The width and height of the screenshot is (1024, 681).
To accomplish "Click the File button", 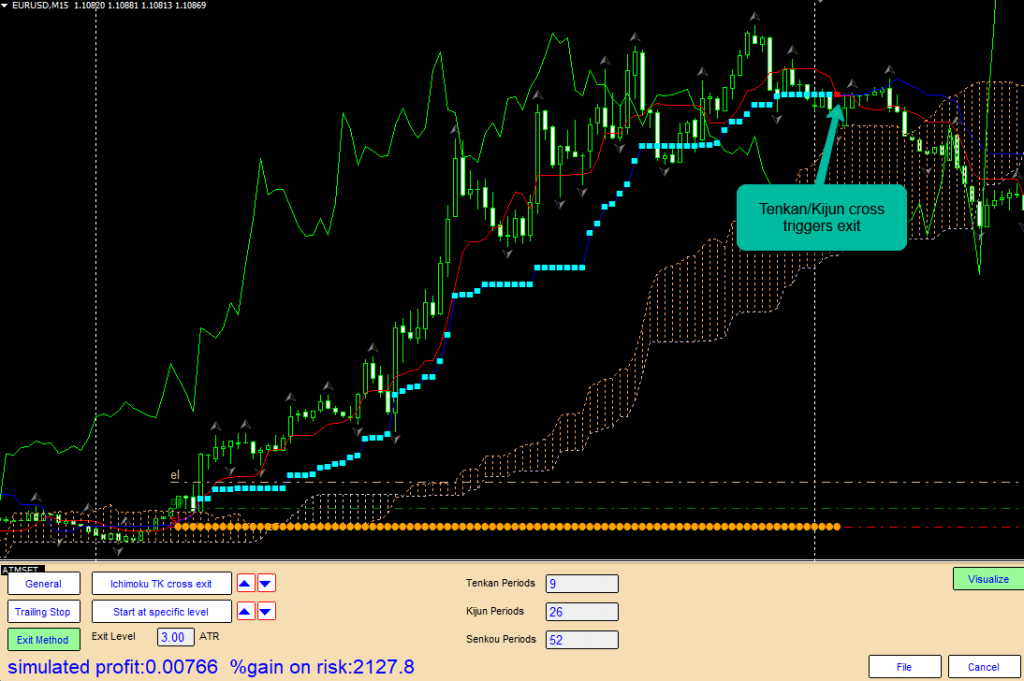I will click(904, 667).
